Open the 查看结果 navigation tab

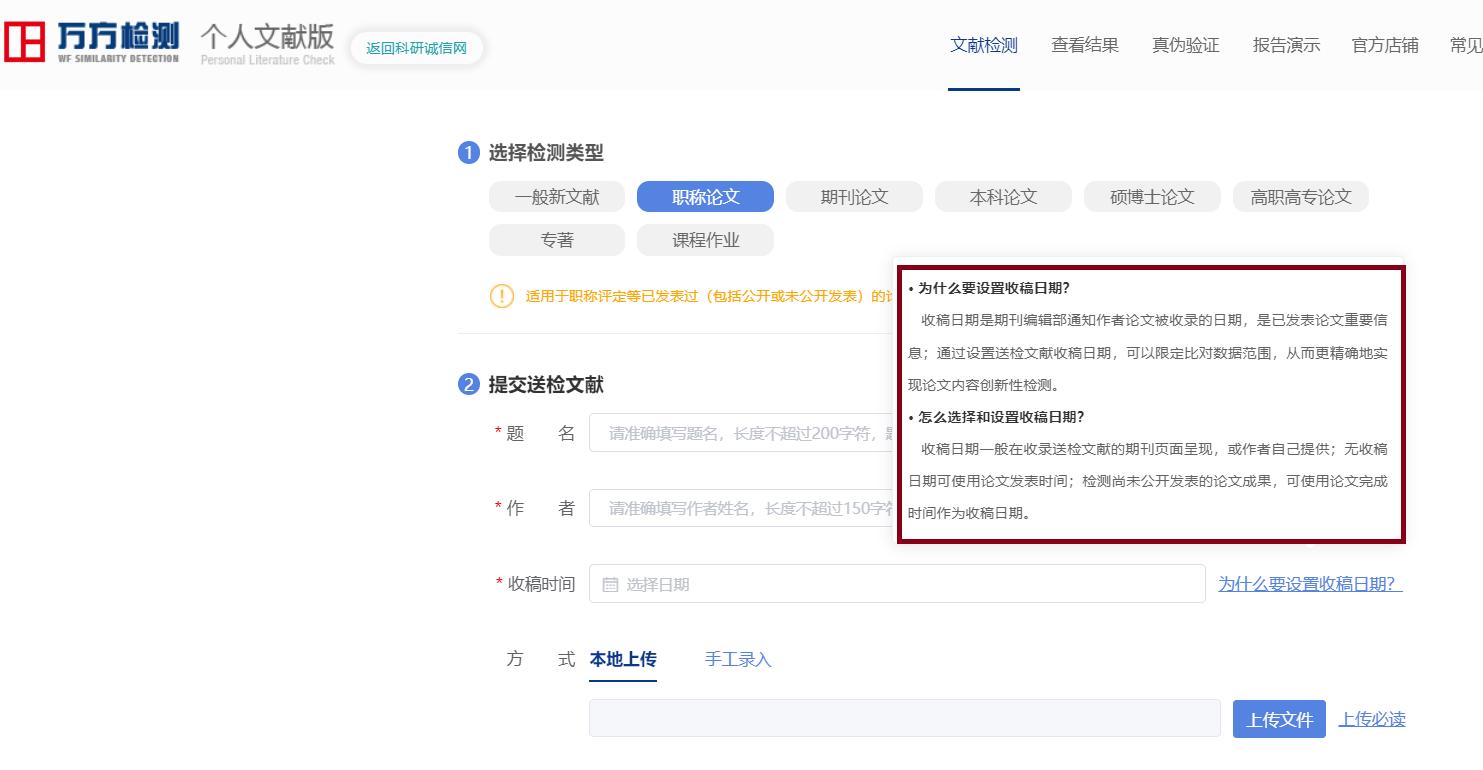[x=1085, y=45]
